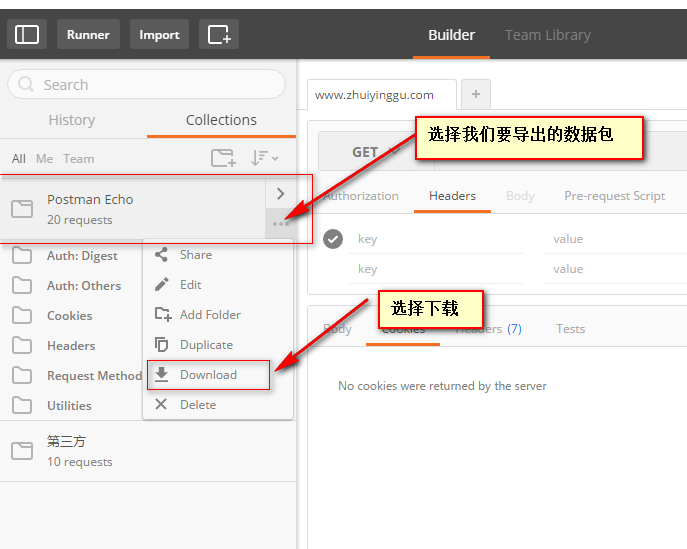
Task: Open Pre-request Script tab
Action: (614, 196)
